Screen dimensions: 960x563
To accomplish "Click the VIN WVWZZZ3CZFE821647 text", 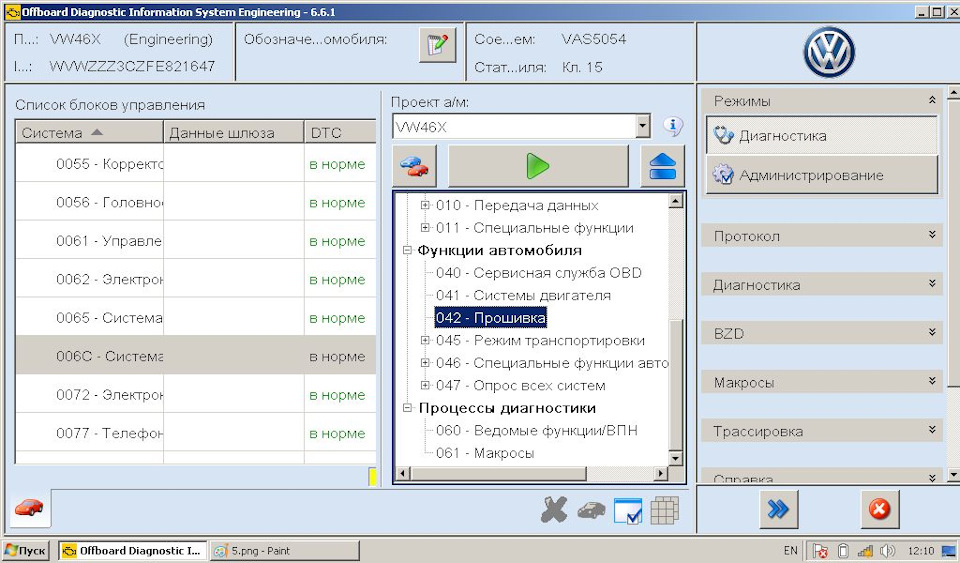I will [x=132, y=66].
